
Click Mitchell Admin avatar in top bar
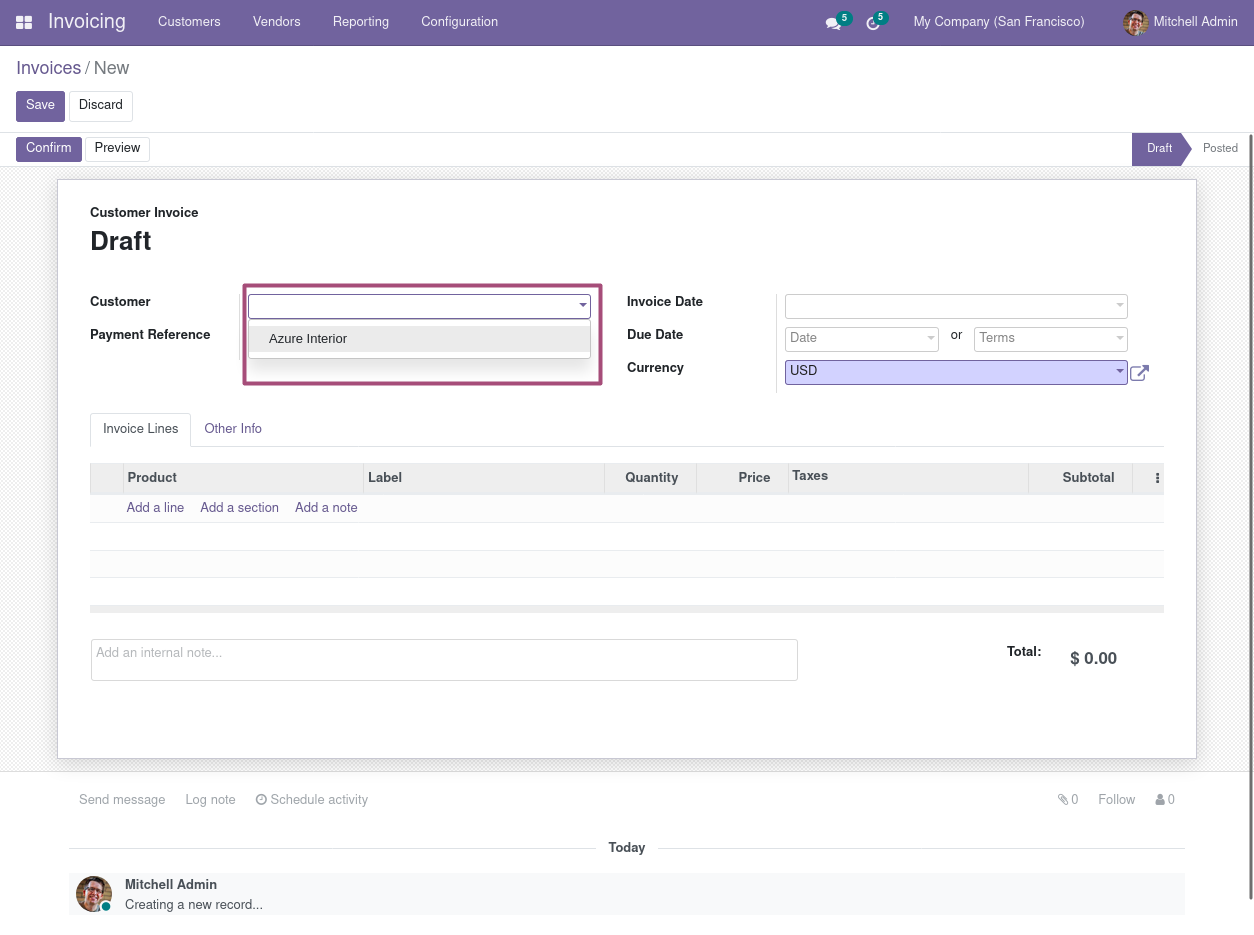[x=1135, y=22]
